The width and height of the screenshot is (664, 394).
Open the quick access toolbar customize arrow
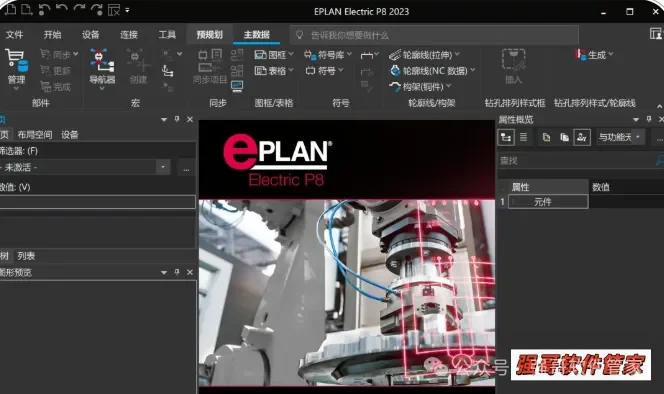[127, 10]
